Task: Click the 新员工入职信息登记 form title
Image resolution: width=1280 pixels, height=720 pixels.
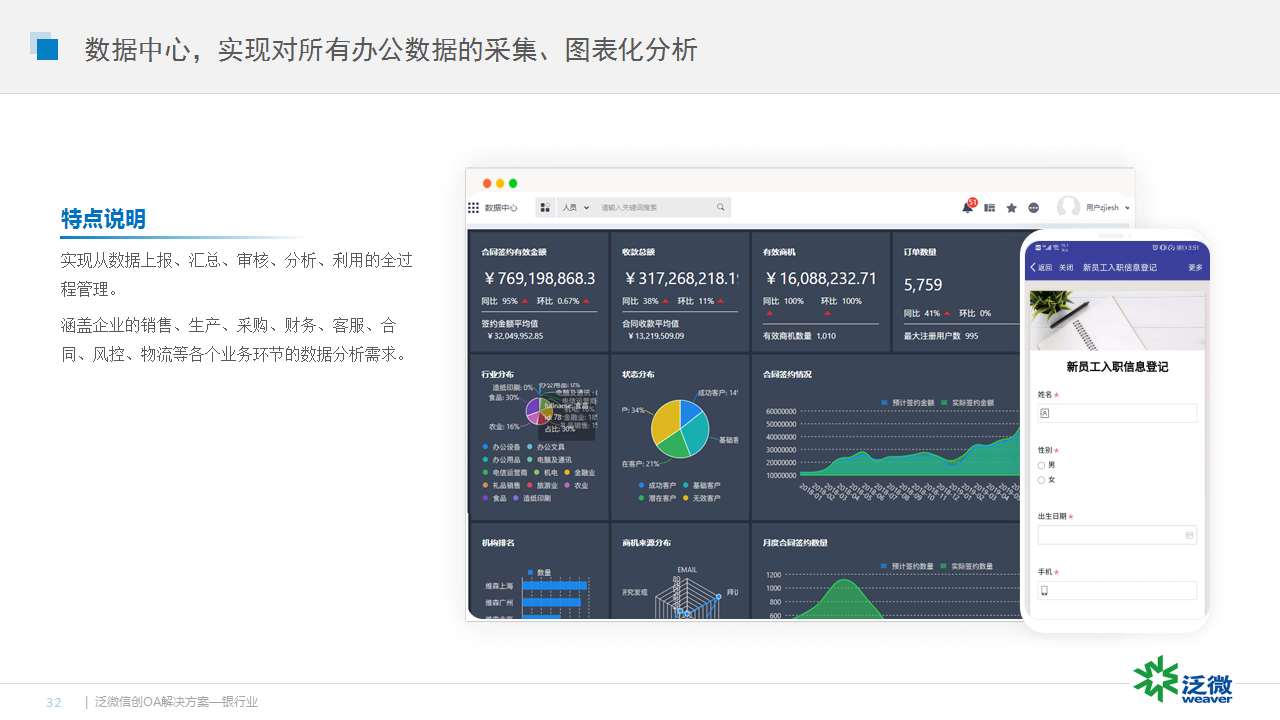Action: (1117, 367)
